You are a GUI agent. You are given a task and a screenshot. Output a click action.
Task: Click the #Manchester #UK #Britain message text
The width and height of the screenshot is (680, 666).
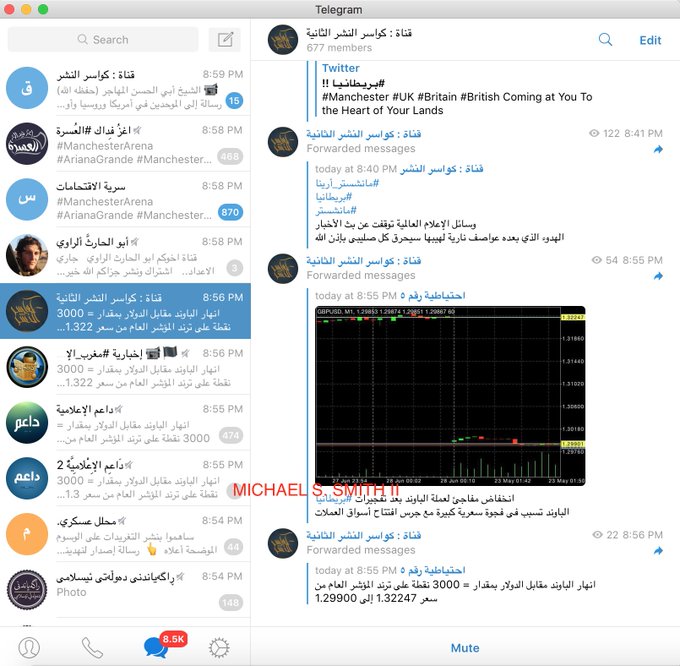457,103
